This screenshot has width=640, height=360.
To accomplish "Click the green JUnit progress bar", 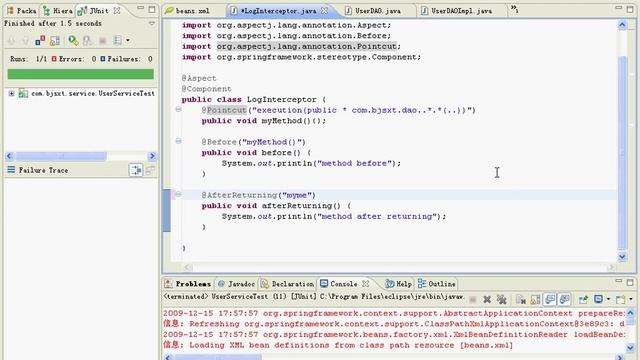I will pyautogui.click(x=81, y=74).
